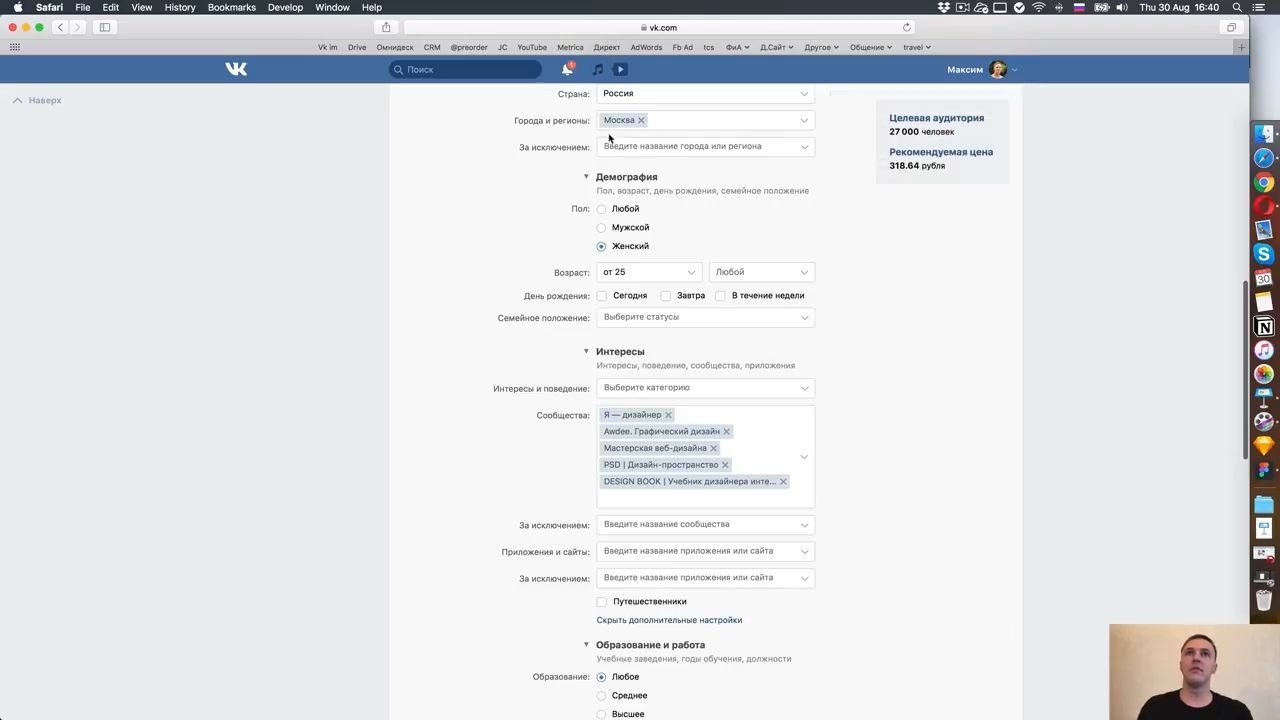The image size is (1280, 720).
Task: Expand the 'Другое' bookmarks folder
Action: click(x=821, y=47)
